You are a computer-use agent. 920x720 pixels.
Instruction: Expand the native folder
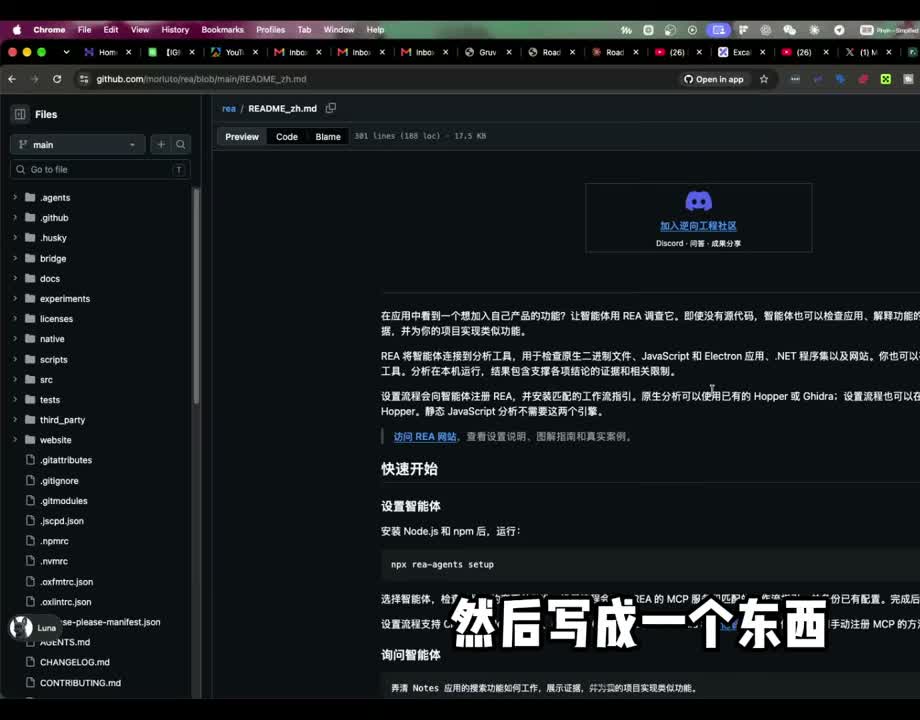click(x=15, y=339)
